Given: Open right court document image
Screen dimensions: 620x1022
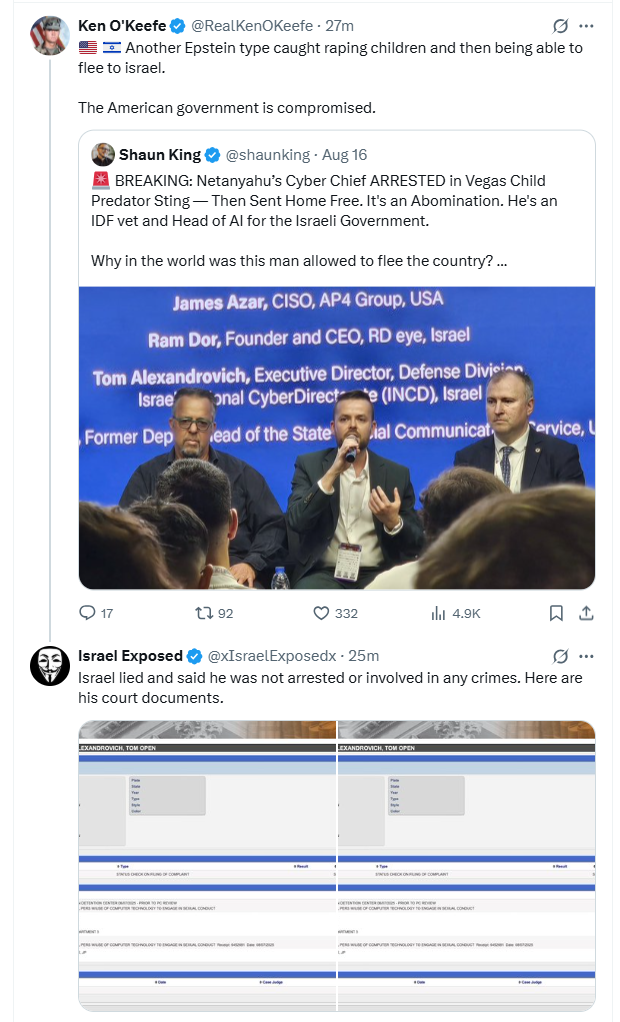Looking at the screenshot, I should pyautogui.click(x=467, y=866).
